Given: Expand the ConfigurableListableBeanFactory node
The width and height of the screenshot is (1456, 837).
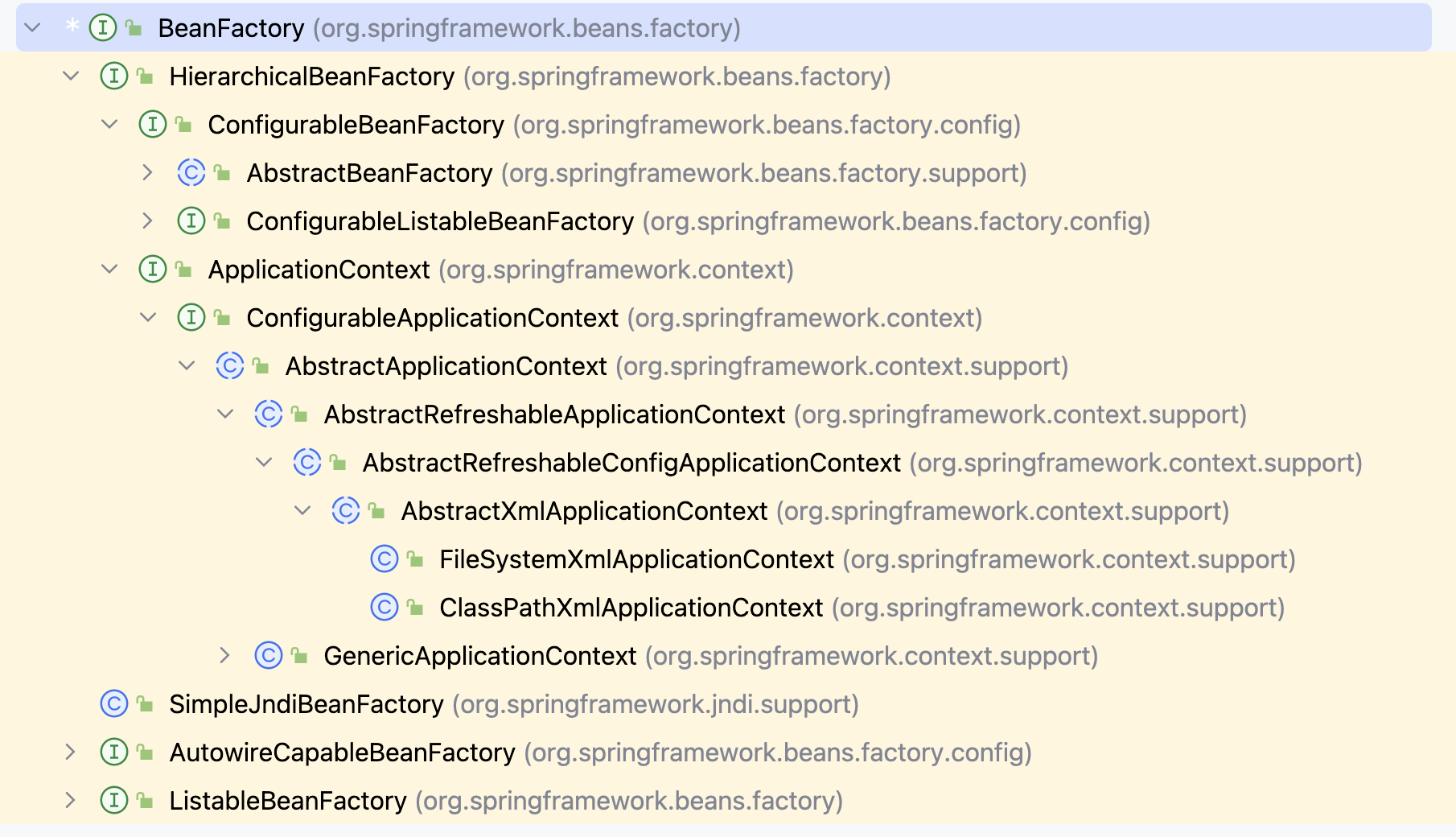Looking at the screenshot, I should point(148,221).
